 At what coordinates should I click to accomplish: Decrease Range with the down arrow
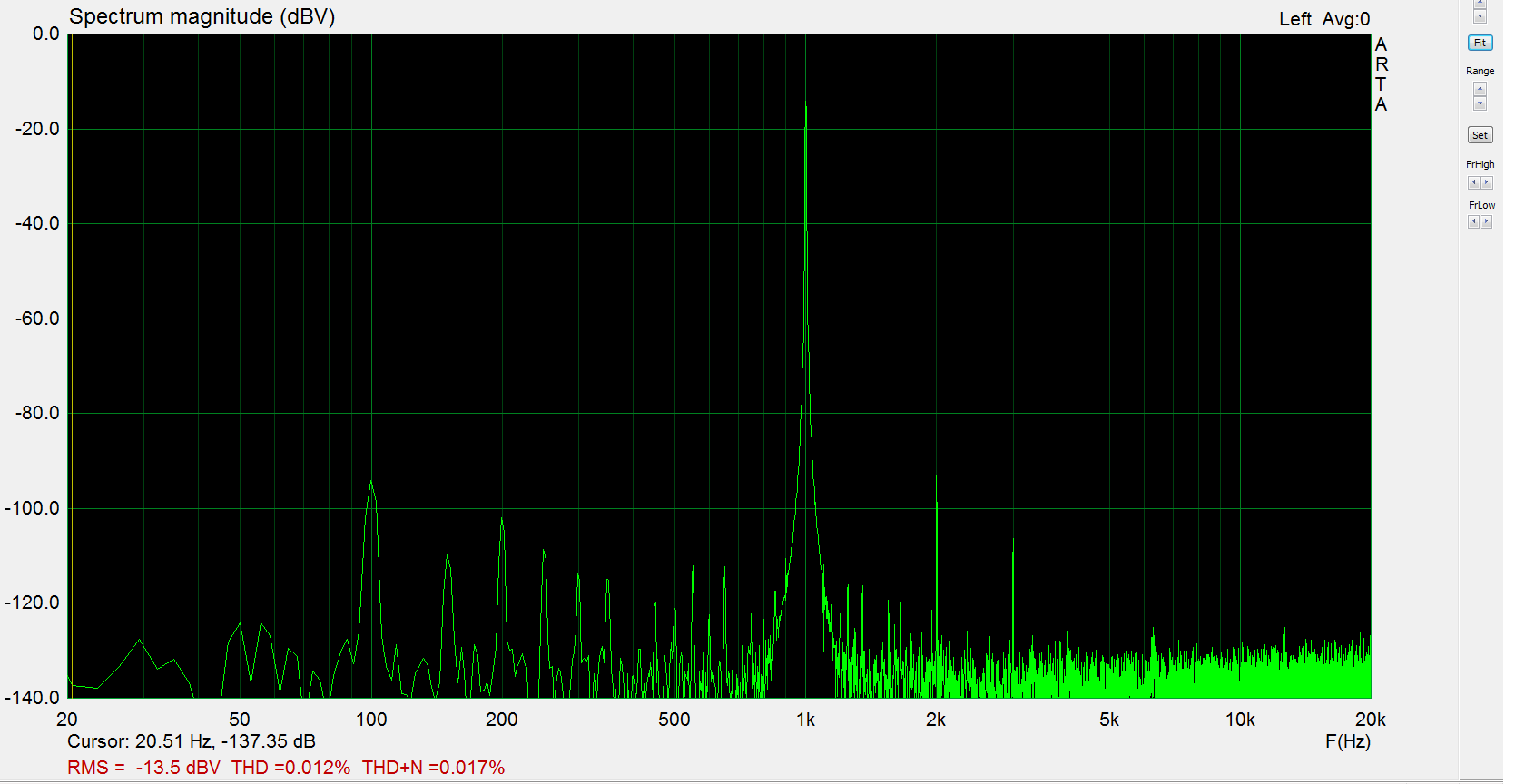pyautogui.click(x=1480, y=103)
